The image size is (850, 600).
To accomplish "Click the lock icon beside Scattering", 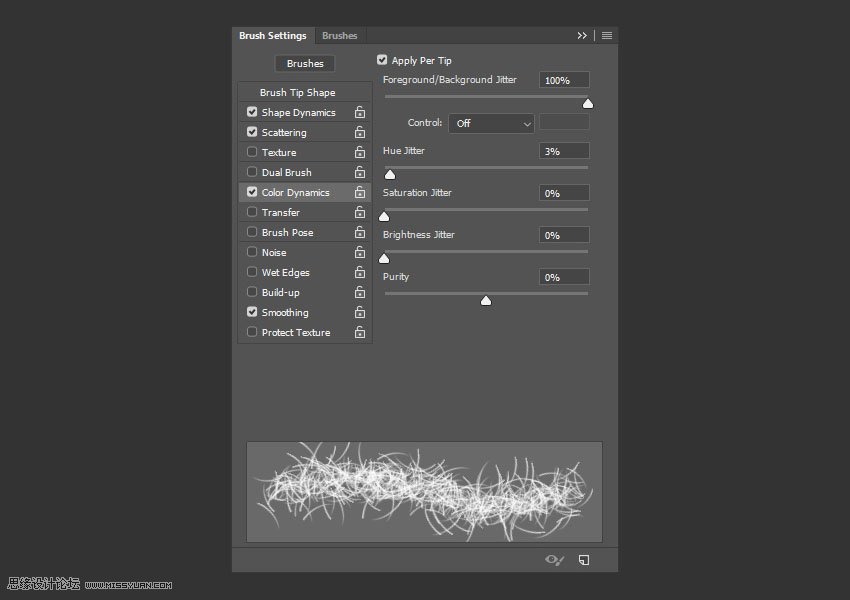I will click(x=359, y=133).
